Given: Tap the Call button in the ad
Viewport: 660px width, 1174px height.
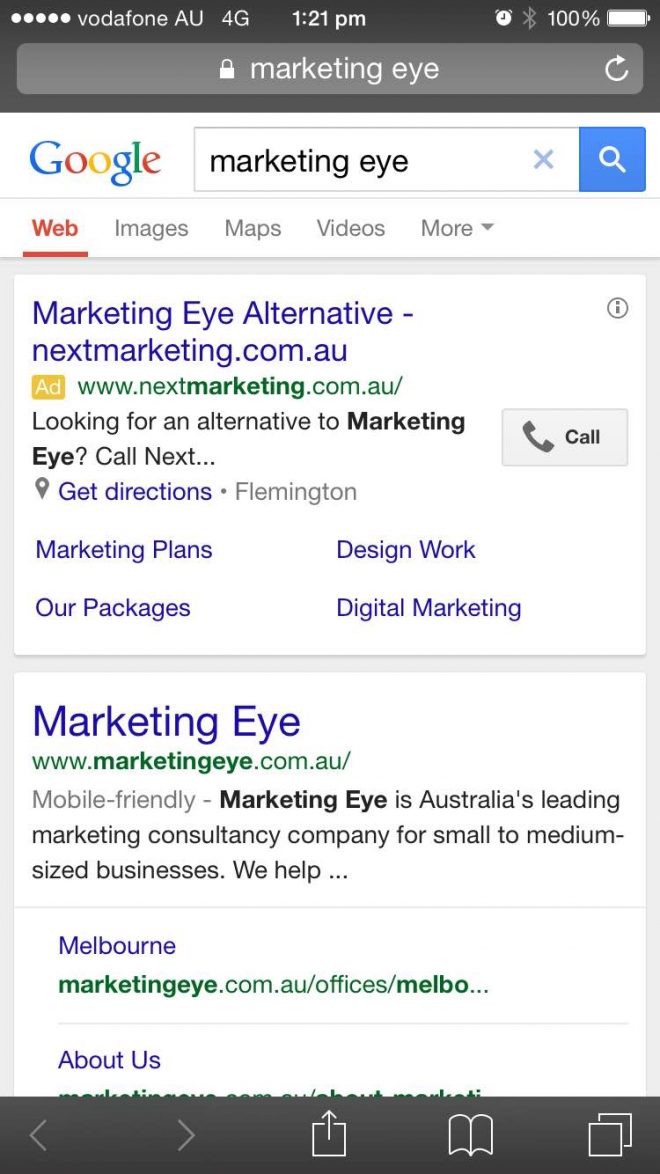Looking at the screenshot, I should click(x=565, y=437).
